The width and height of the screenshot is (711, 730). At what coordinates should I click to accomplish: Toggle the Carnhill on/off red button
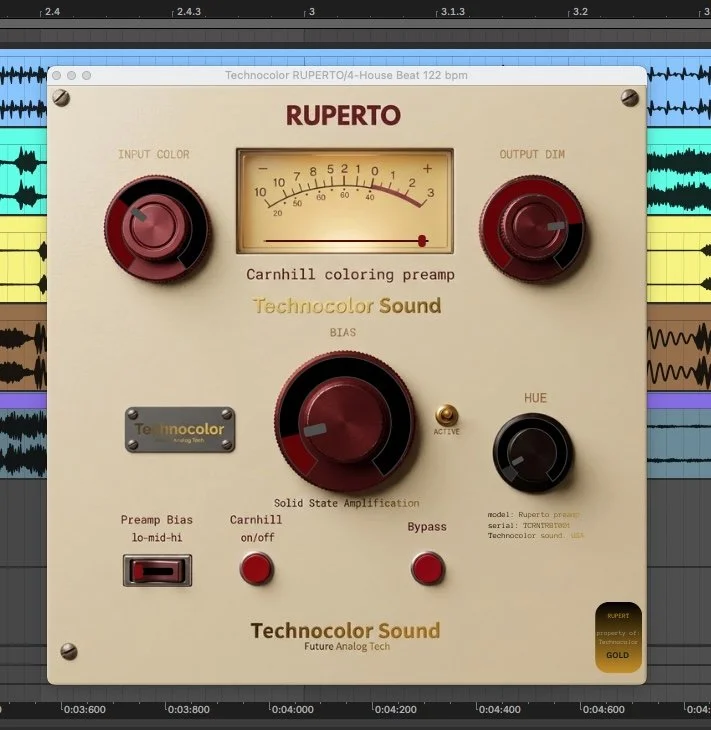256,568
